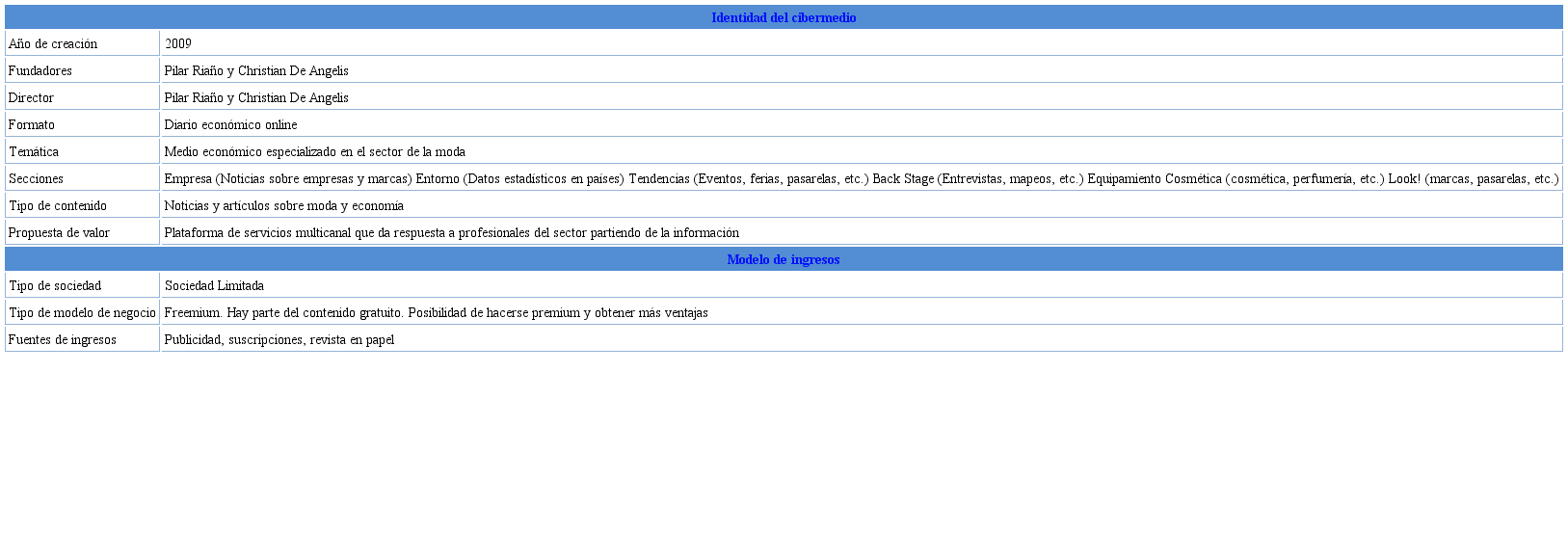Click the 'Identidad del cibermedio' header
Image resolution: width=1568 pixels, height=558 pixels.
coord(783,17)
